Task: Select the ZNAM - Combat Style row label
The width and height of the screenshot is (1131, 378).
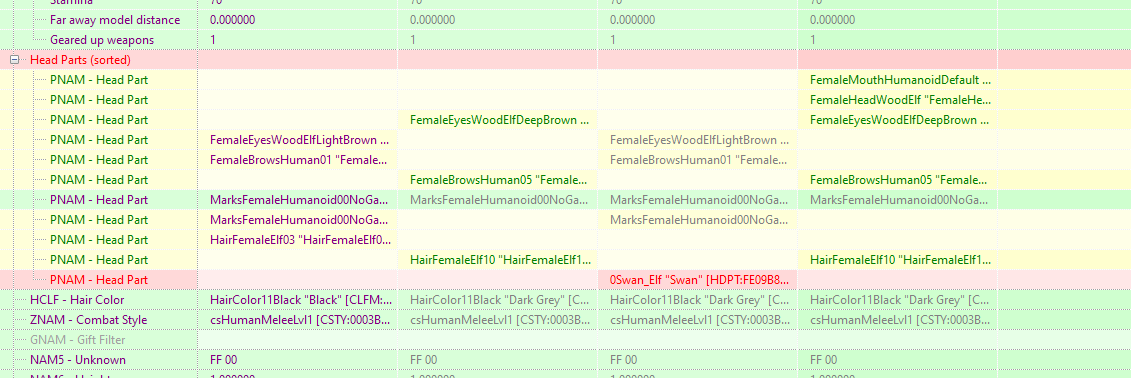Action: (89, 320)
